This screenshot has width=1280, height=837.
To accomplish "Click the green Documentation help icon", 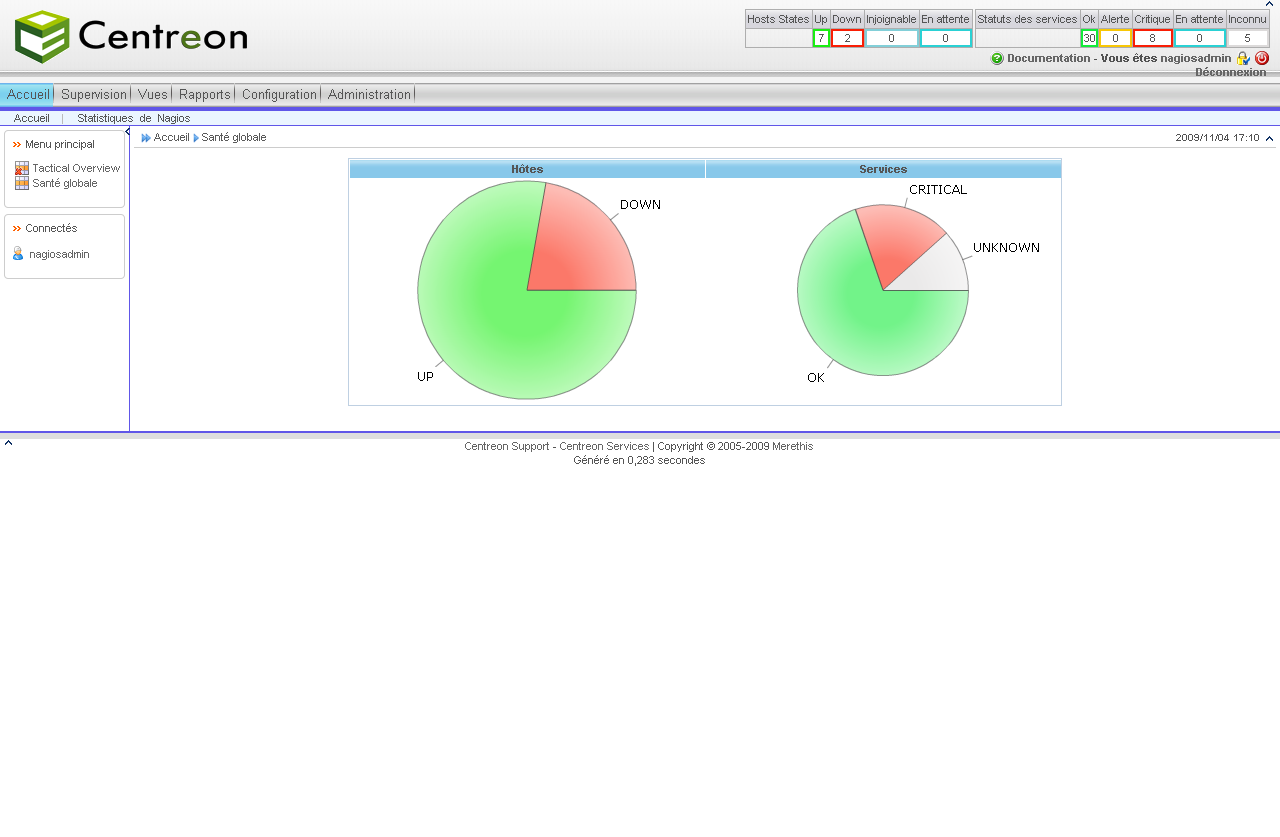I will click(997, 59).
